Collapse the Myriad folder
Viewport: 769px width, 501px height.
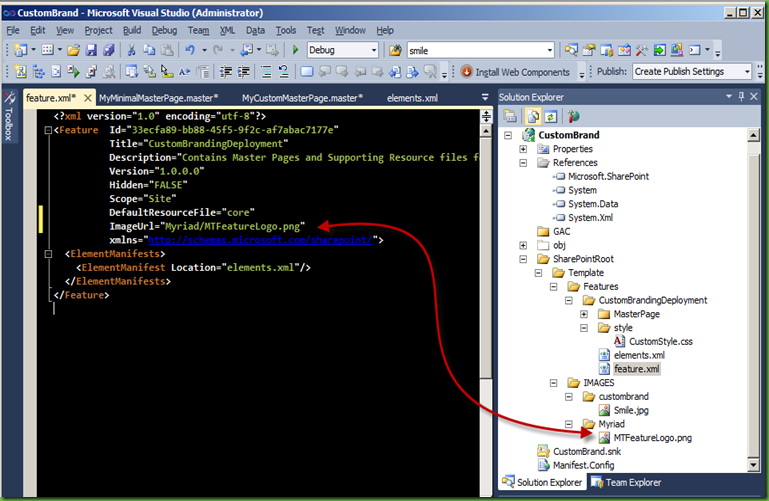pyautogui.click(x=569, y=424)
